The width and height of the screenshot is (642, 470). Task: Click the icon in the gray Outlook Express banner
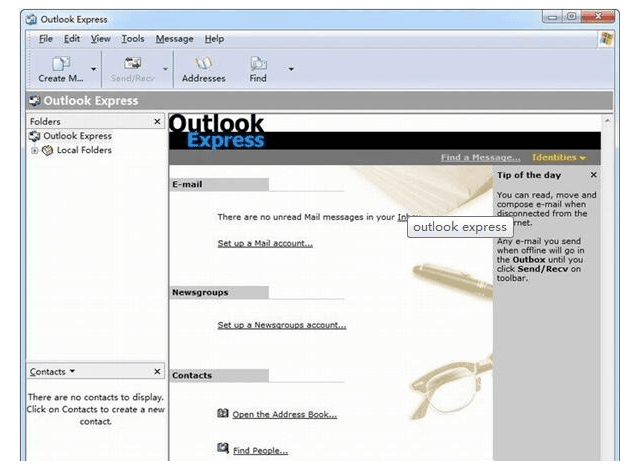(34, 101)
